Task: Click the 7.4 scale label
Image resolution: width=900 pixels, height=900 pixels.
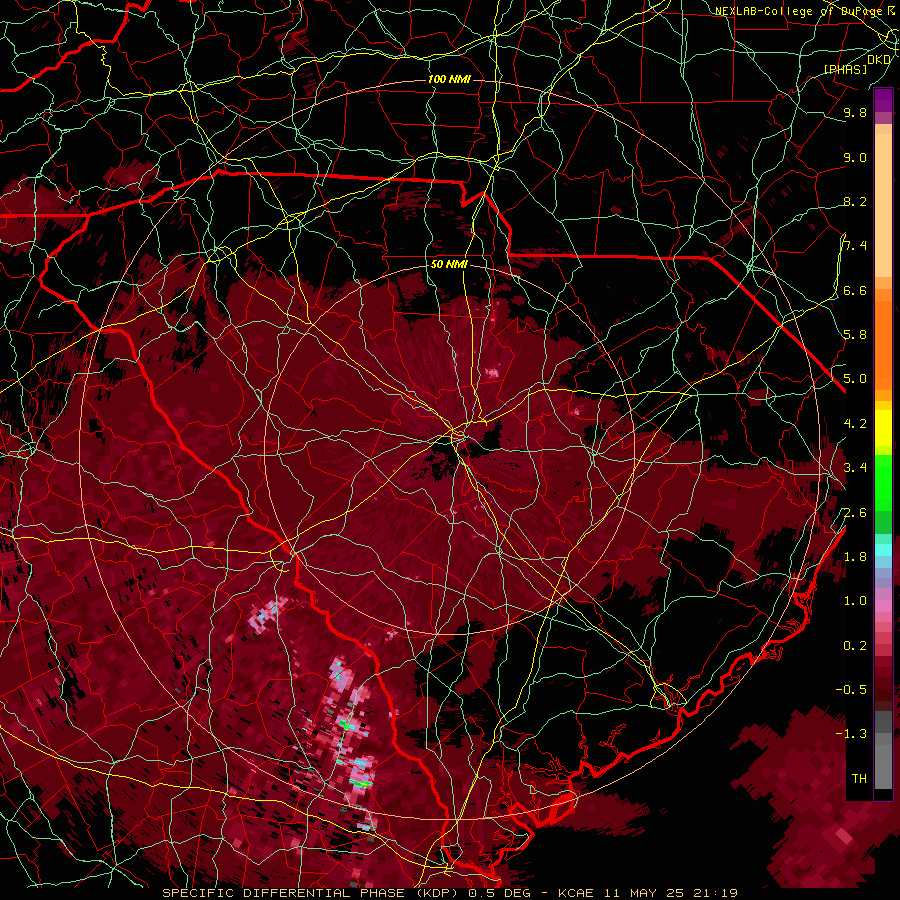Action: 855,246
